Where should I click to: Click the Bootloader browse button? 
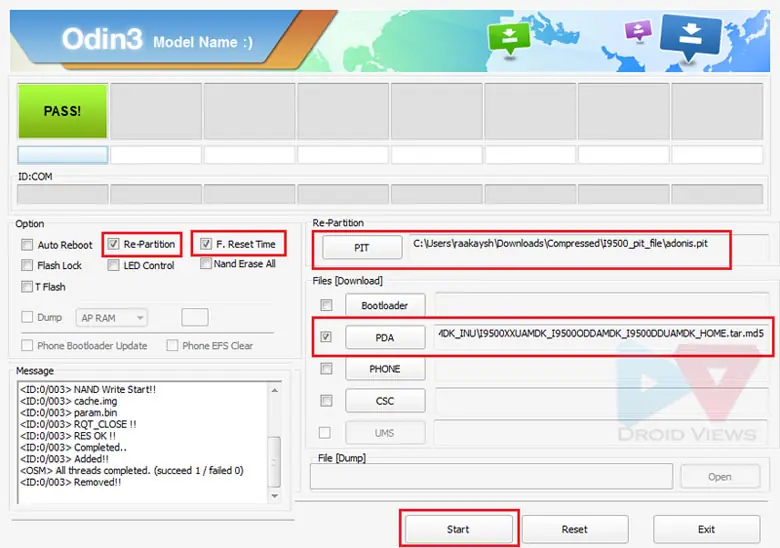pos(385,305)
